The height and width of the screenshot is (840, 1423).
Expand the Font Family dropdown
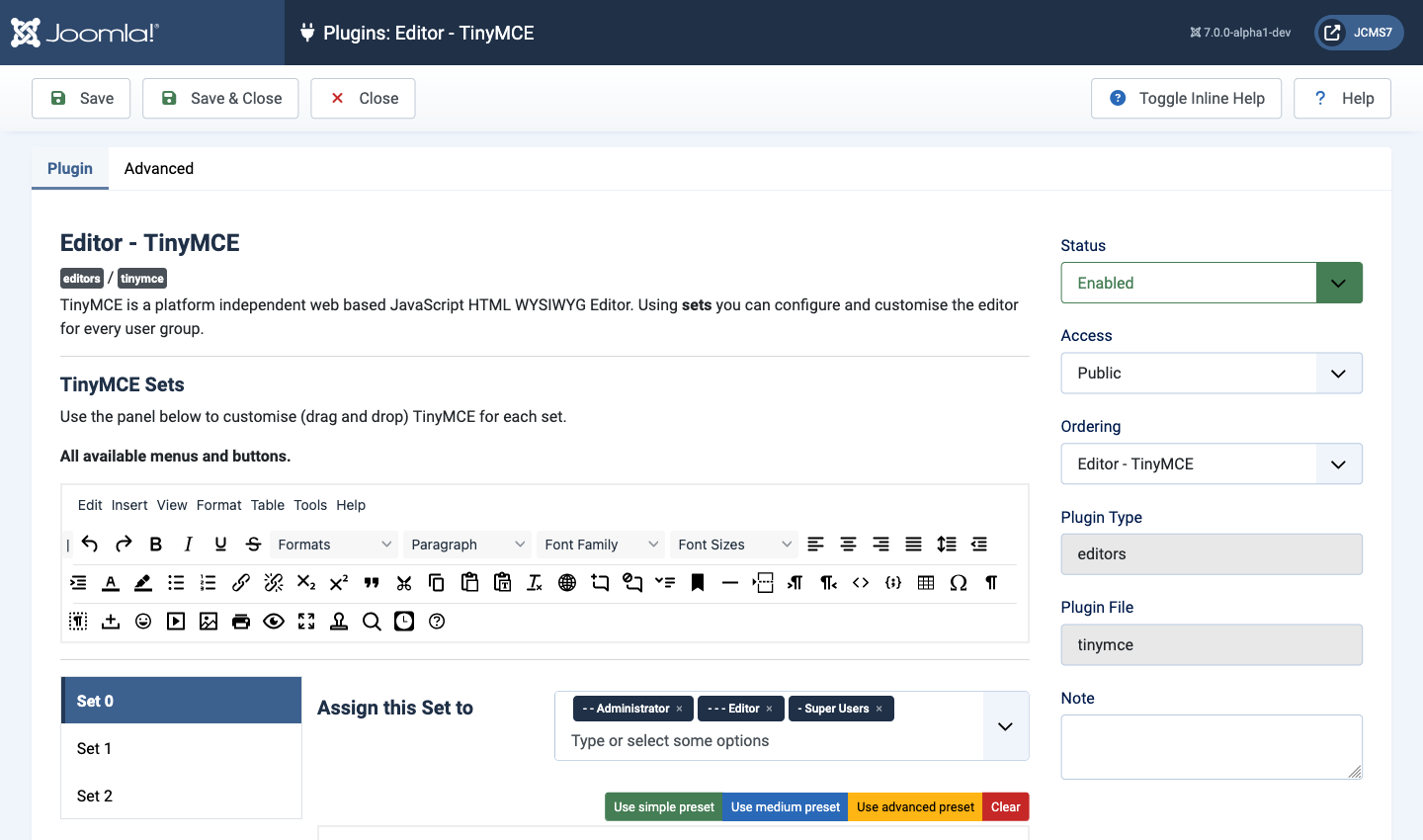[x=602, y=545]
